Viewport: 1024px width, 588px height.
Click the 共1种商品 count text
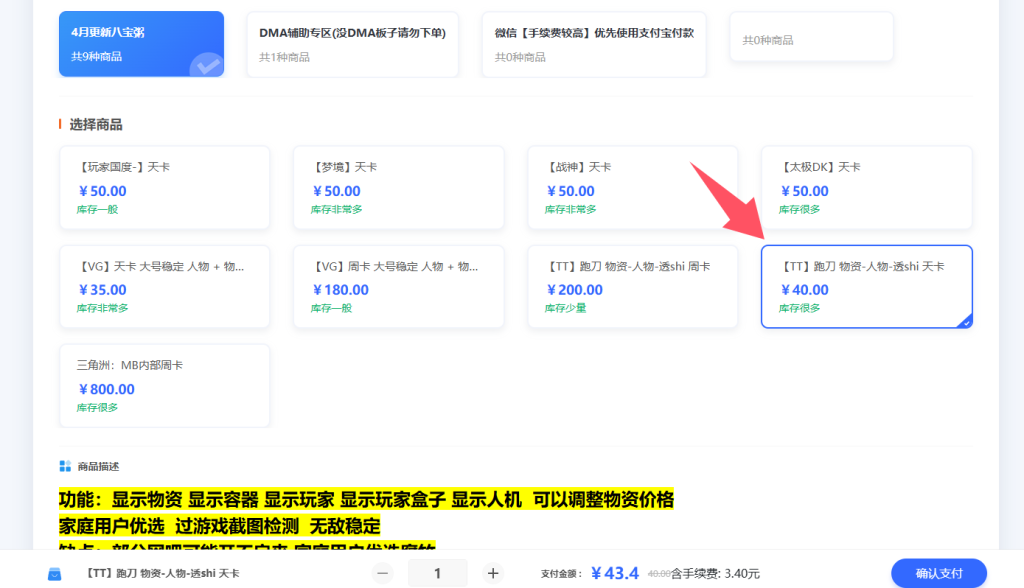tap(284, 57)
